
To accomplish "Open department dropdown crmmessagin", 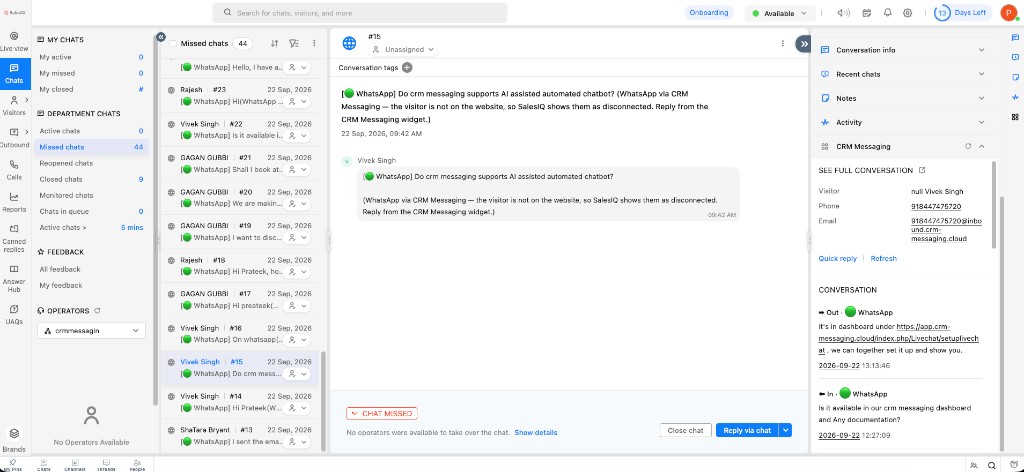I will (x=91, y=331).
